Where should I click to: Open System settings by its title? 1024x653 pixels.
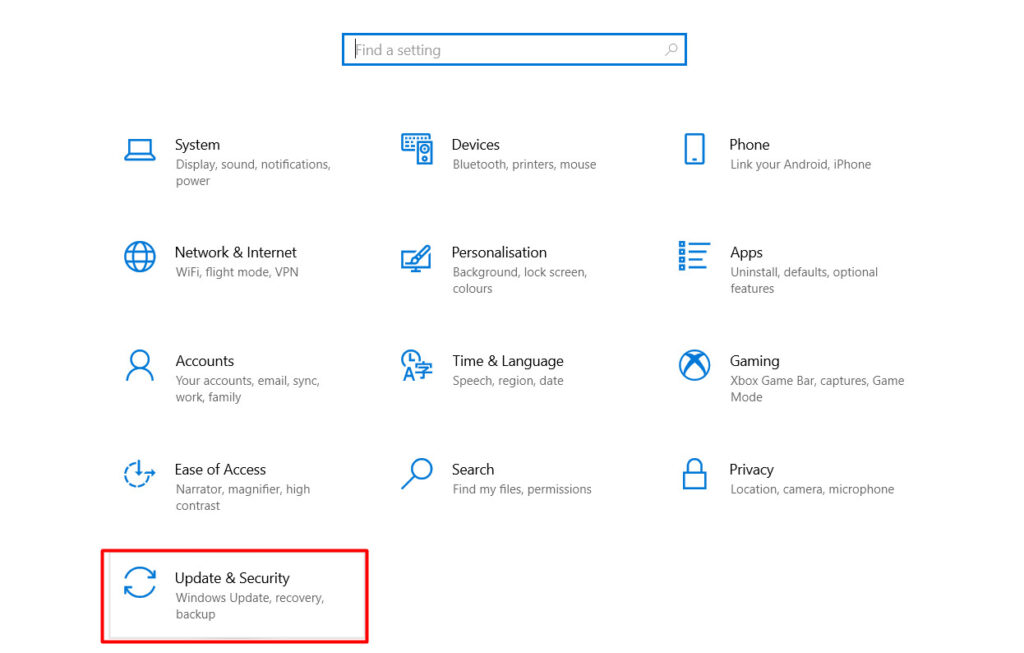tap(197, 145)
